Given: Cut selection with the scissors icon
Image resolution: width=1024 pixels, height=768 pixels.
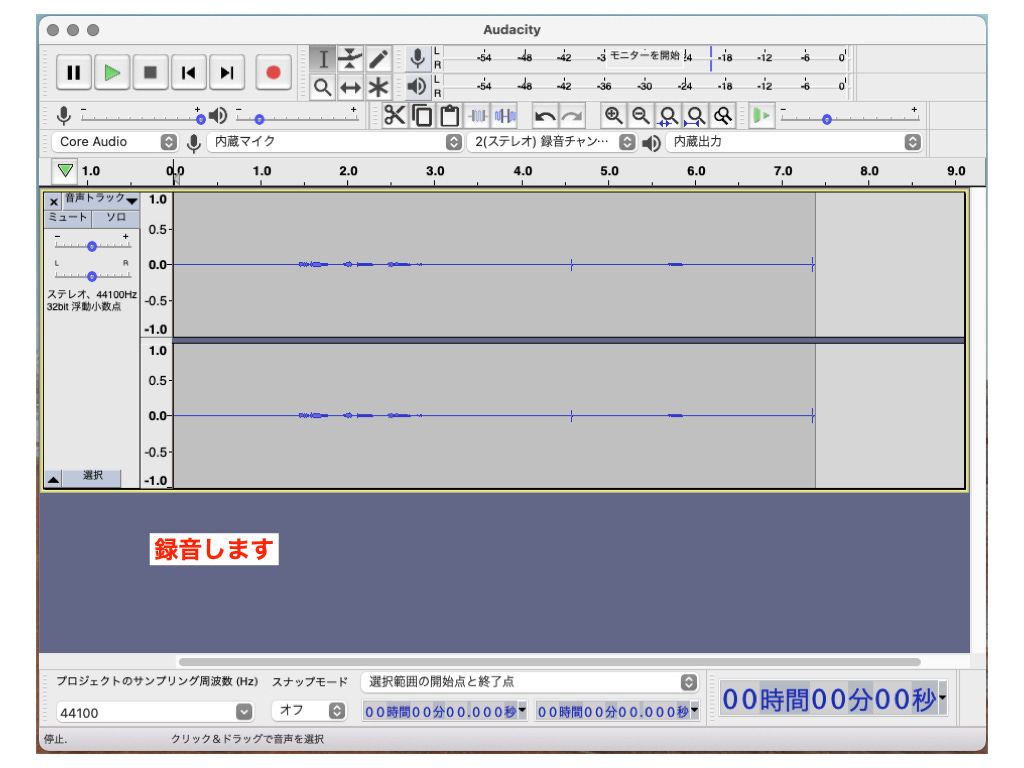Looking at the screenshot, I should point(394,116).
